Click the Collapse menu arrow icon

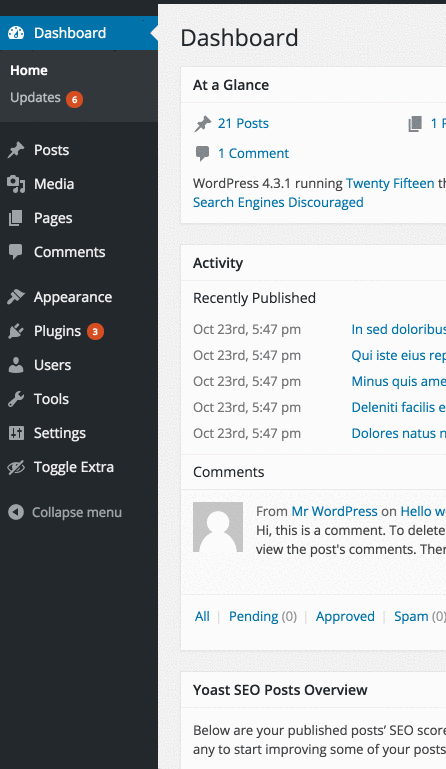click(16, 512)
